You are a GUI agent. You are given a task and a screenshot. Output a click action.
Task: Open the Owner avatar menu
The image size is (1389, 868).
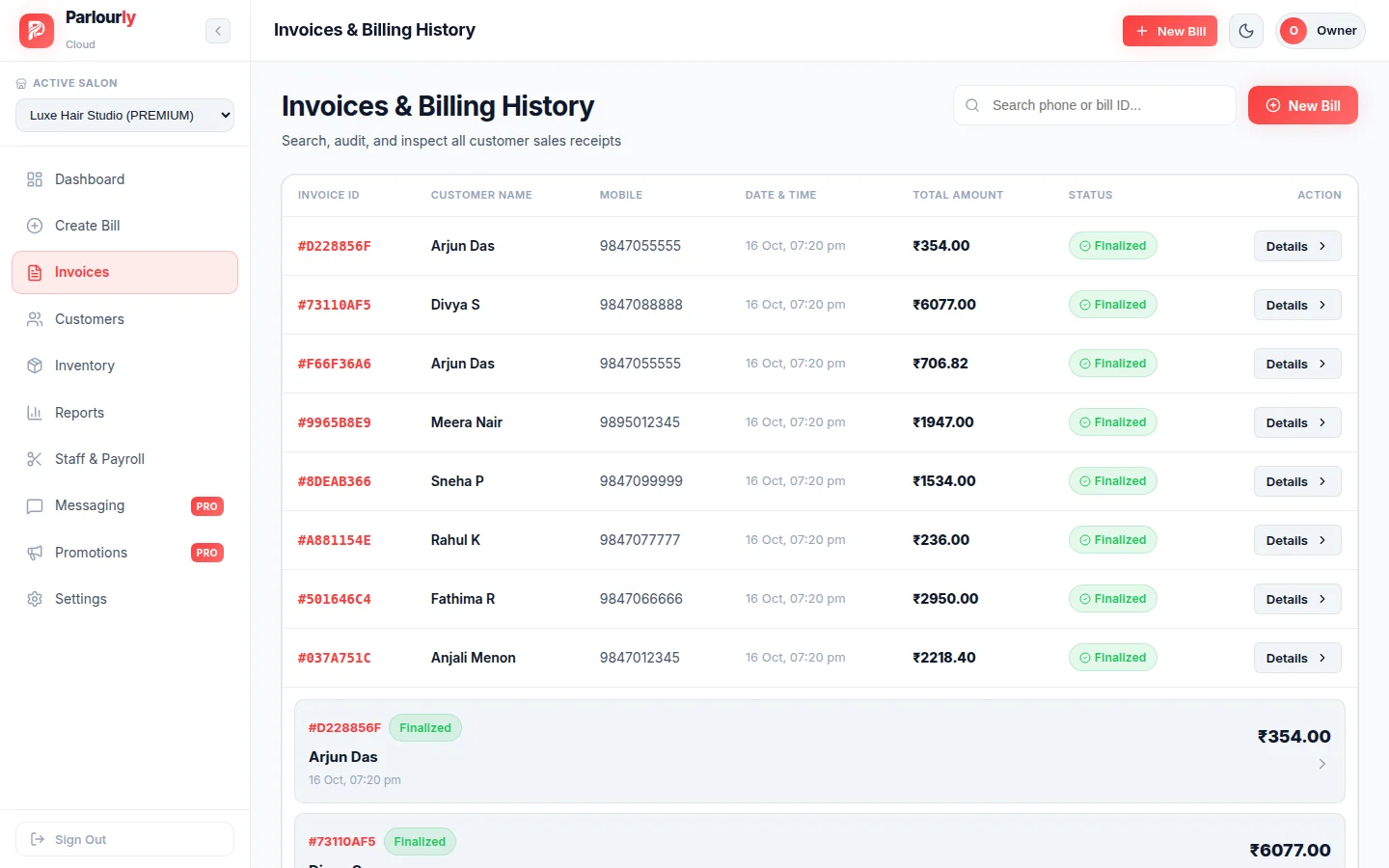click(1321, 31)
